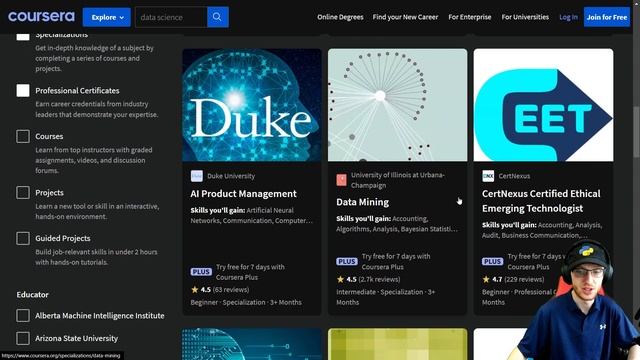The height and width of the screenshot is (360, 640).
Task: Click the (2.7k reviews) text
Action: tap(379, 279)
